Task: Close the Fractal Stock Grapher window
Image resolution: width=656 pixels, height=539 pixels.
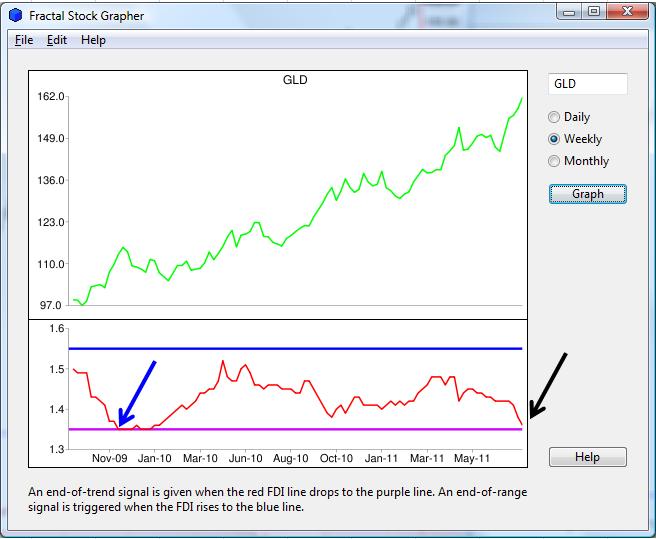Action: tap(627, 11)
